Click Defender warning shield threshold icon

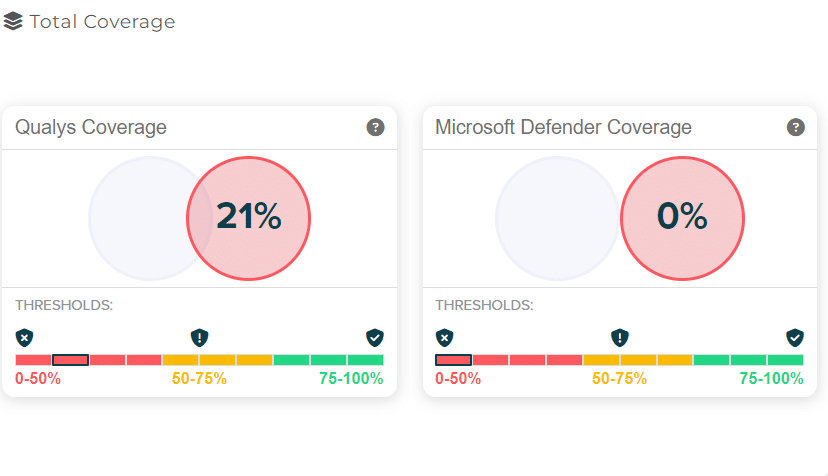tap(619, 337)
